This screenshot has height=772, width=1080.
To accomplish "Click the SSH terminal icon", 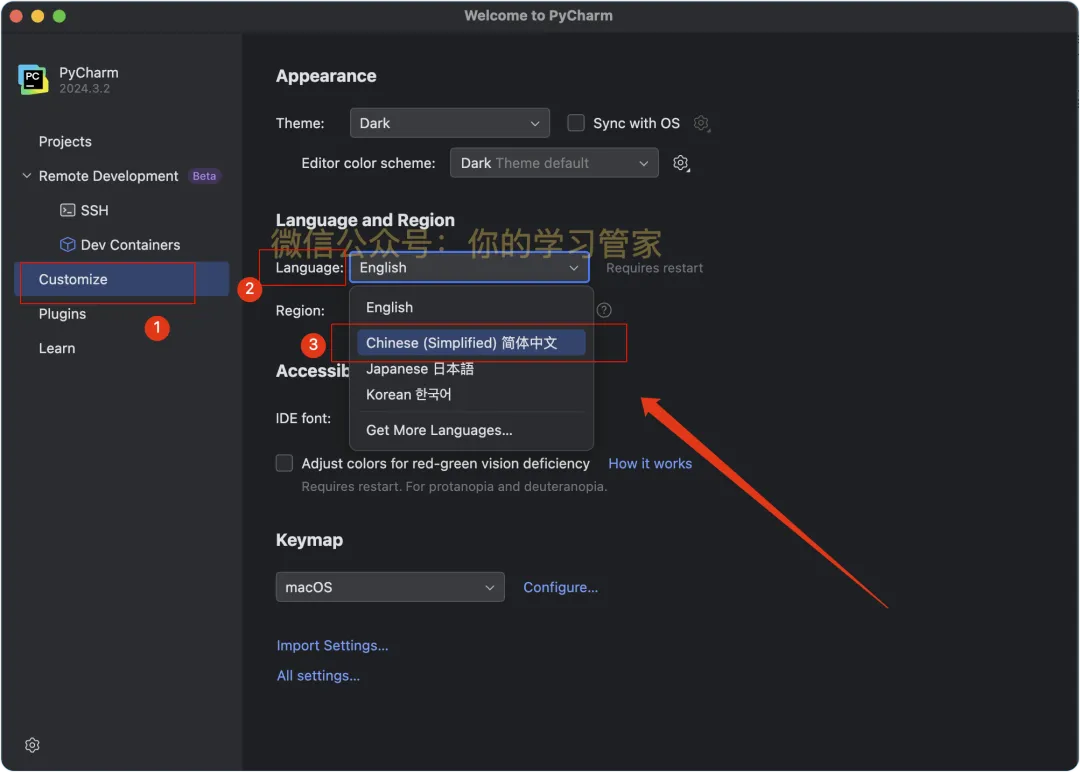I will [68, 210].
